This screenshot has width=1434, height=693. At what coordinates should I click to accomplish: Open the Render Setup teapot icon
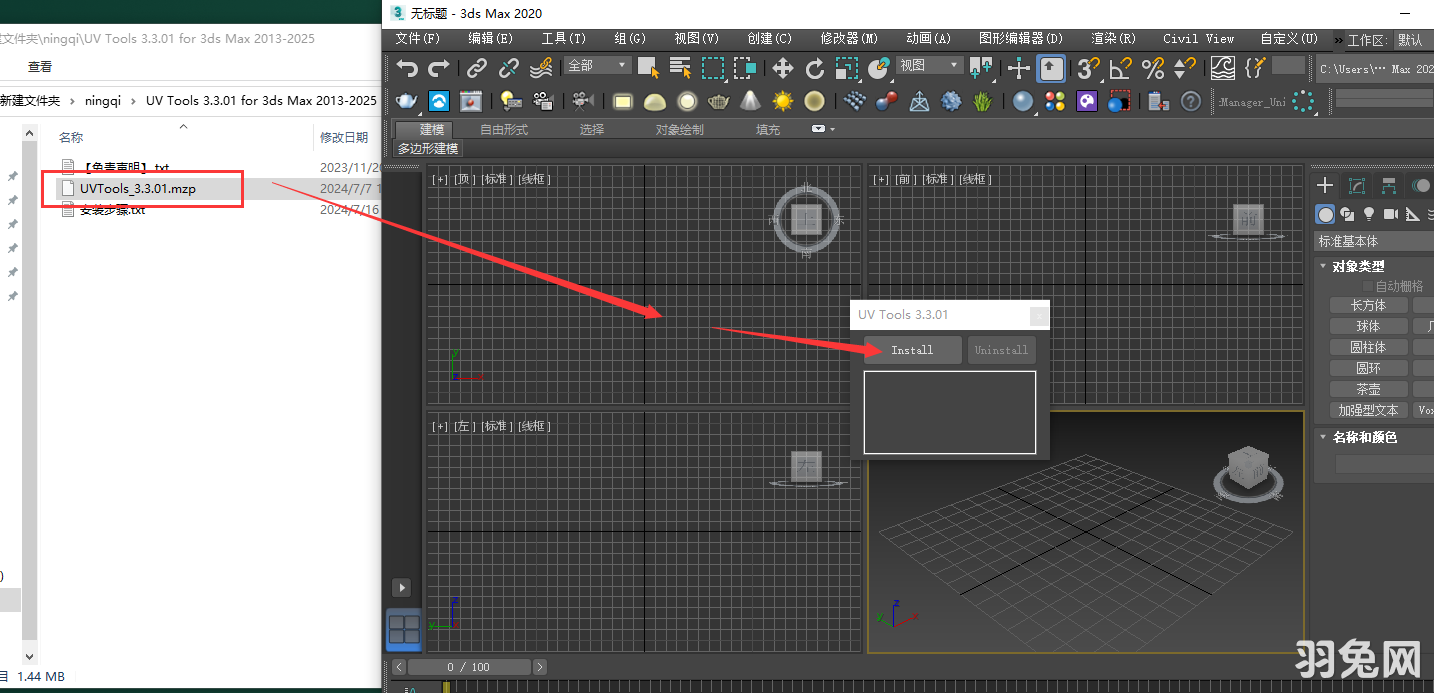[405, 100]
